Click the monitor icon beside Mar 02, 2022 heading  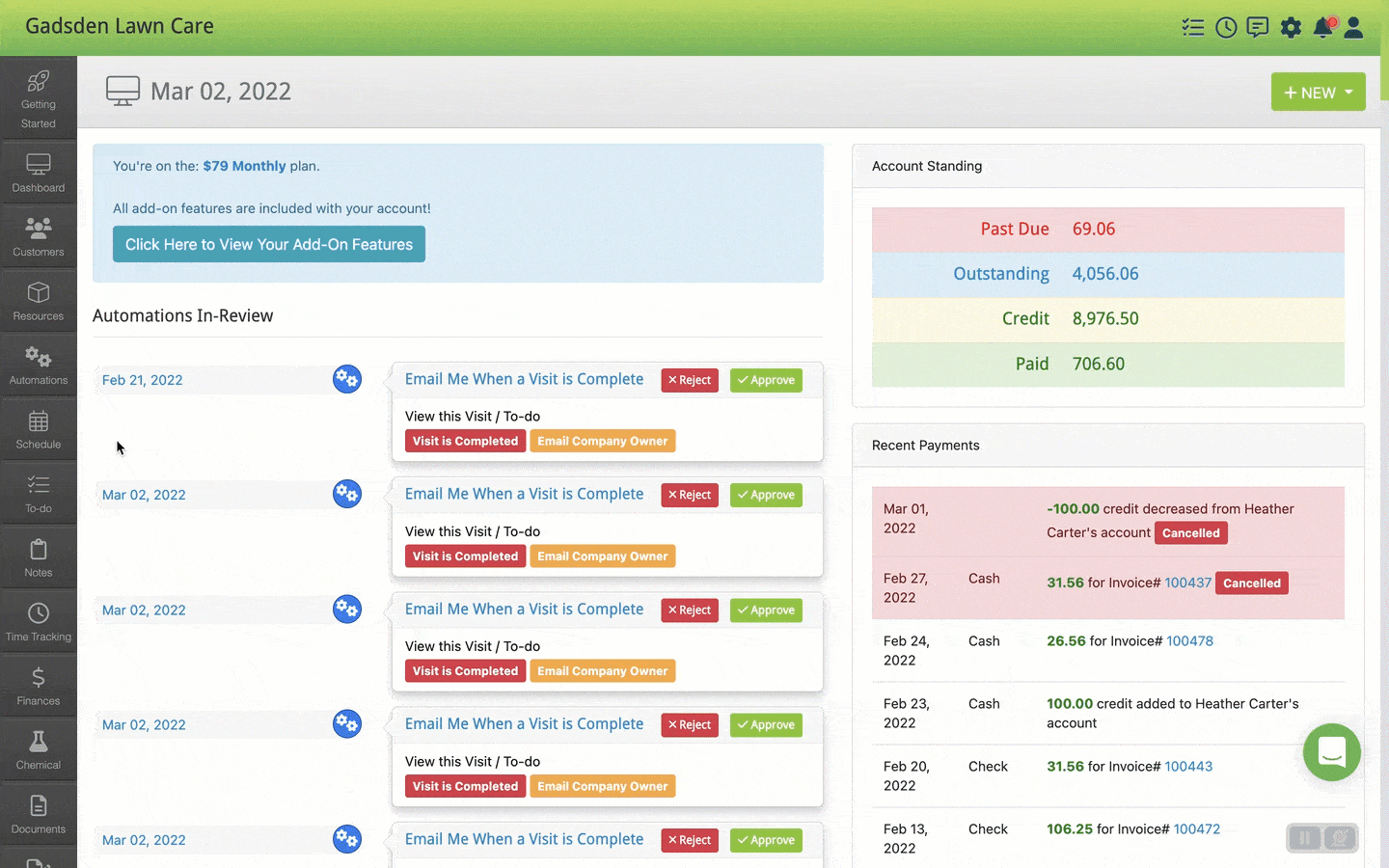[x=123, y=92]
